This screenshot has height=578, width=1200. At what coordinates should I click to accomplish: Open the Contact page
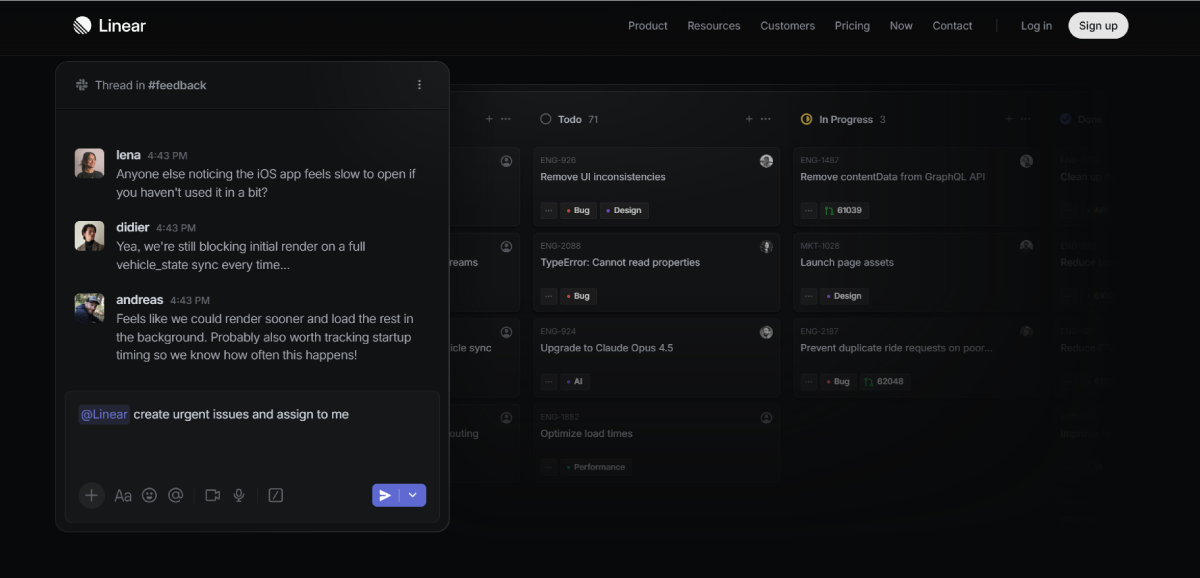pyautogui.click(x=952, y=26)
